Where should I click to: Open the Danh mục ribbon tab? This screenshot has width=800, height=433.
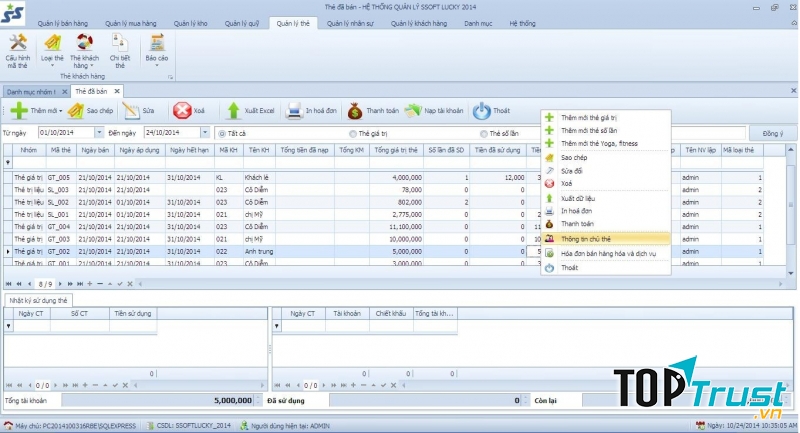478,23
